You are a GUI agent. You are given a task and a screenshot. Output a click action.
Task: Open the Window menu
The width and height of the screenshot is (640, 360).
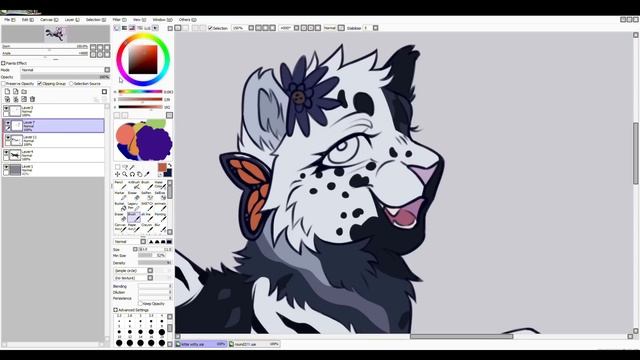pyautogui.click(x=162, y=20)
